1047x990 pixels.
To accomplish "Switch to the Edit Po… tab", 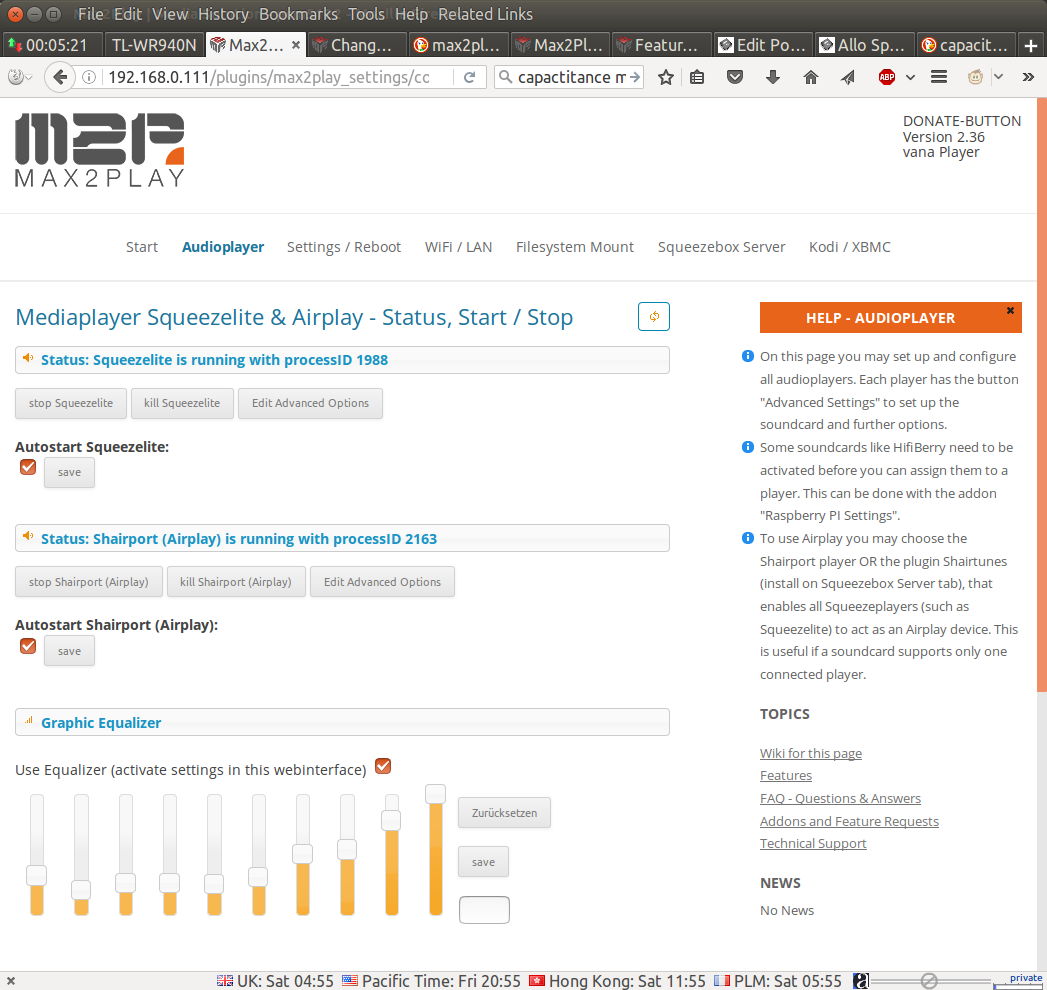I will pyautogui.click(x=763, y=45).
